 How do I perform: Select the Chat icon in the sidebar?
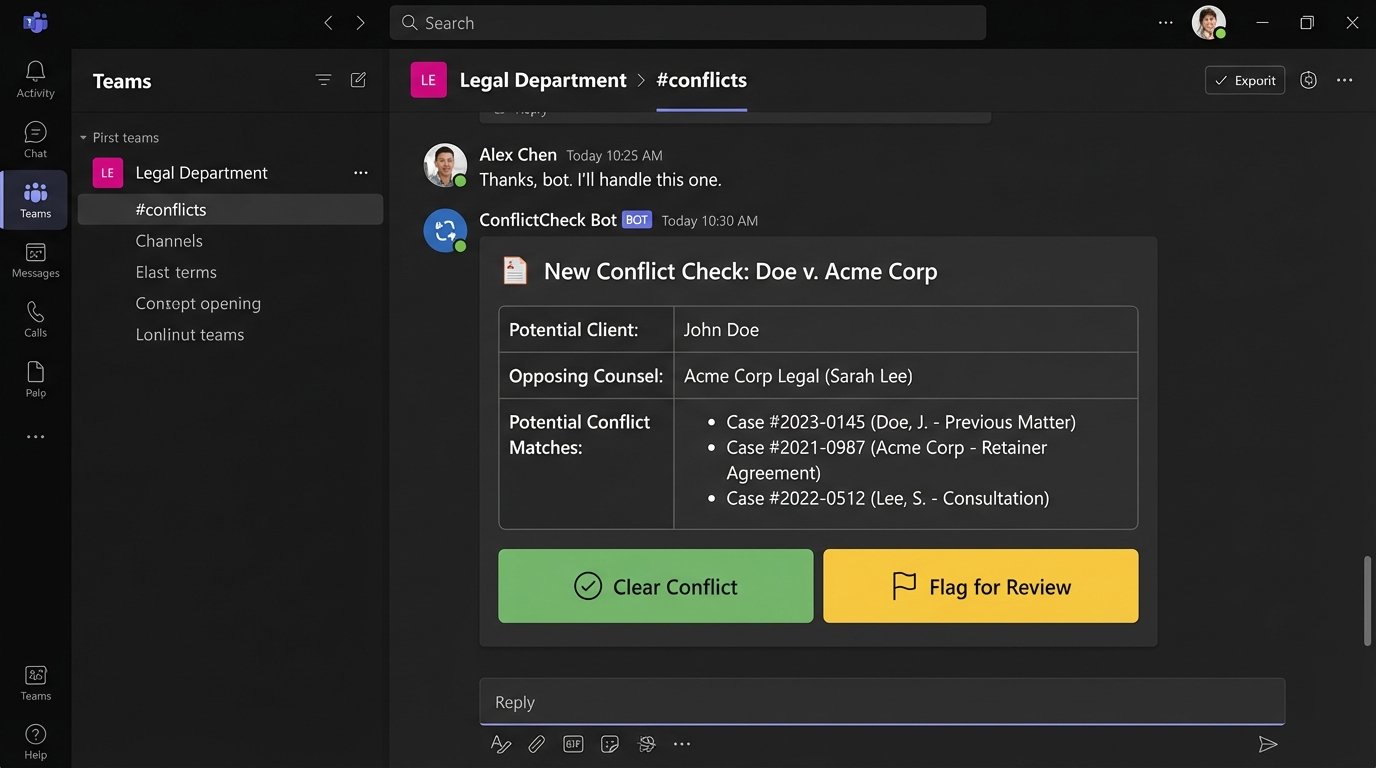click(35, 139)
